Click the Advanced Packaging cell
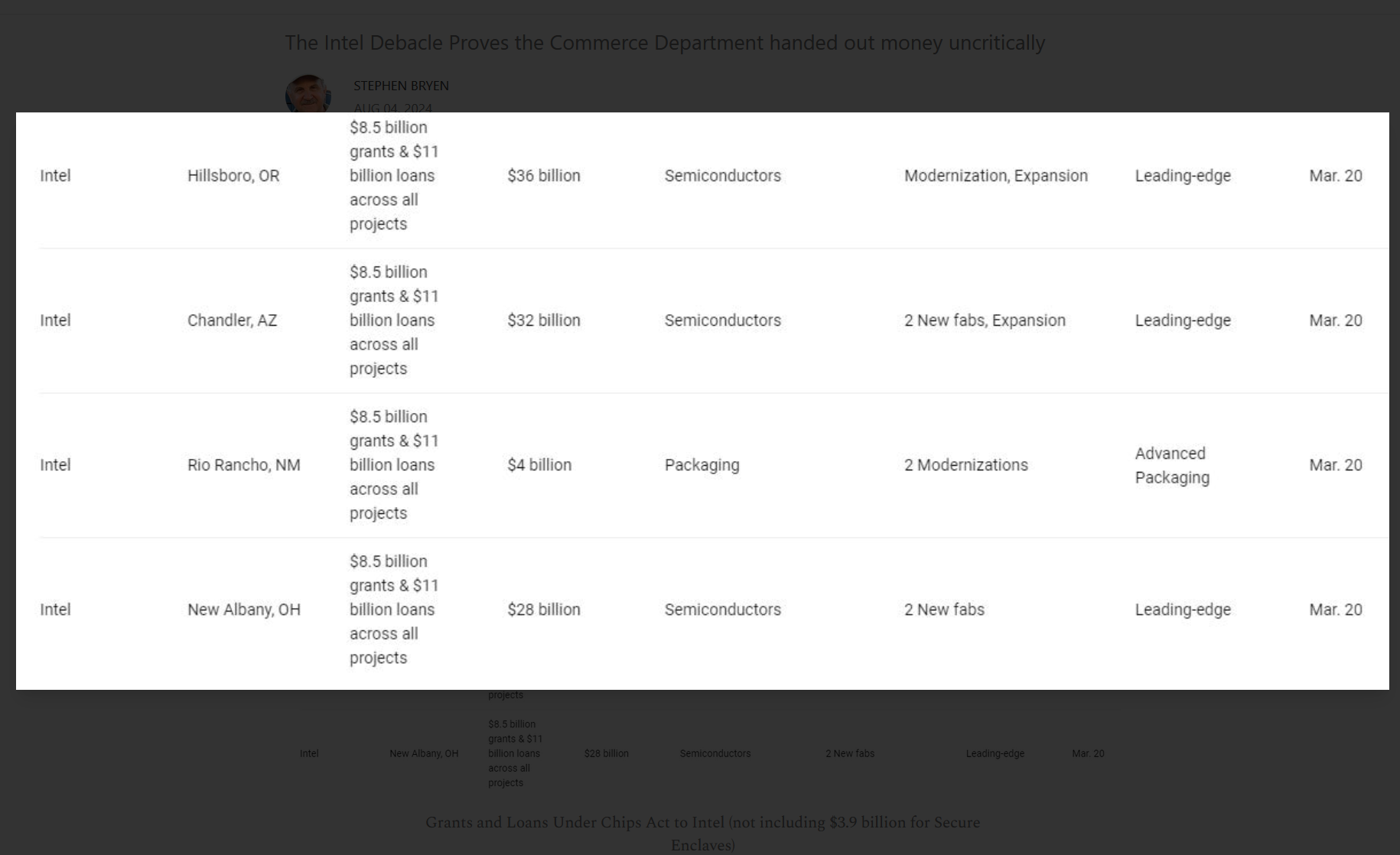 (x=1172, y=465)
